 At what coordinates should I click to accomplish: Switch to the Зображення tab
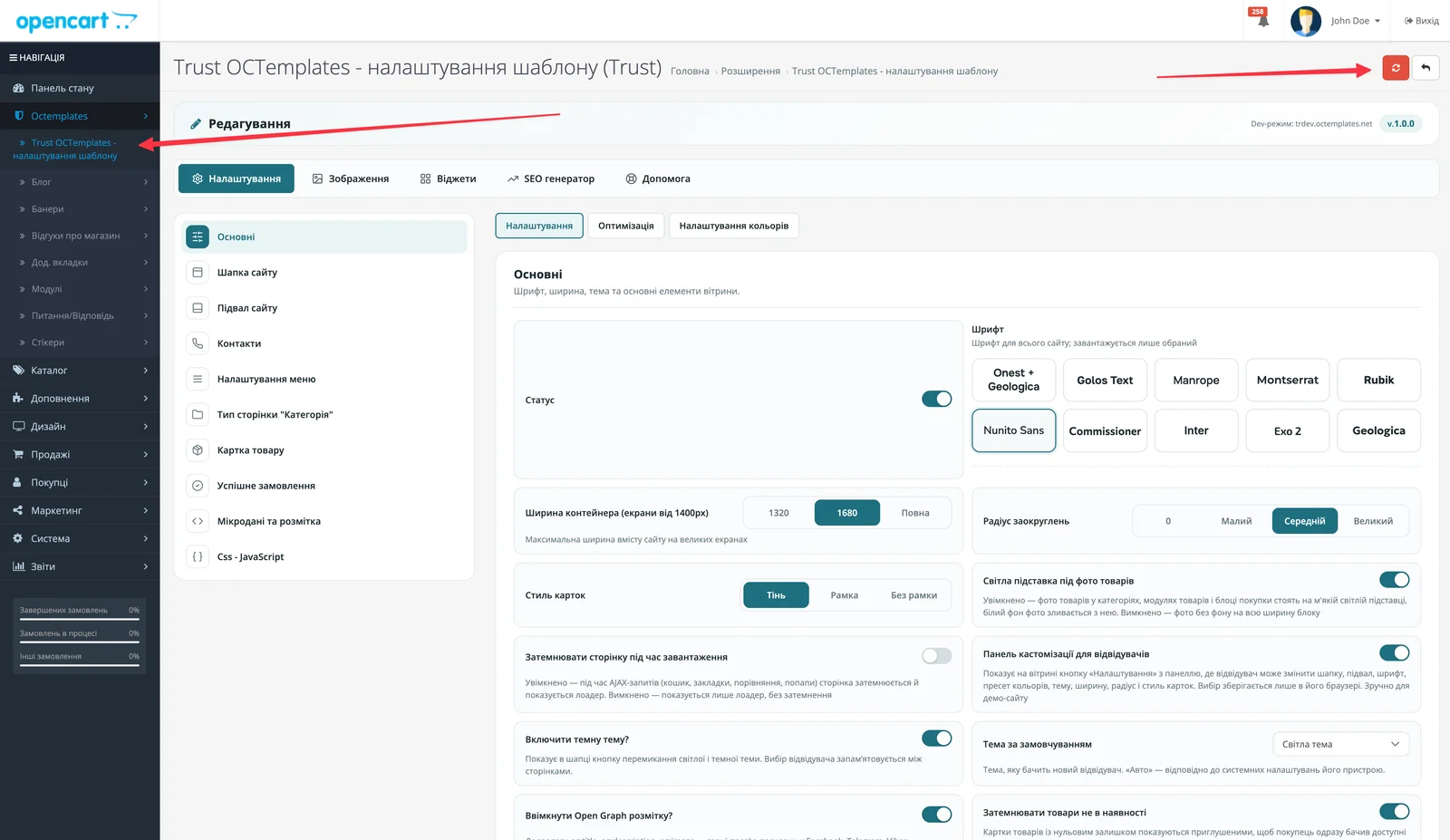click(x=351, y=179)
